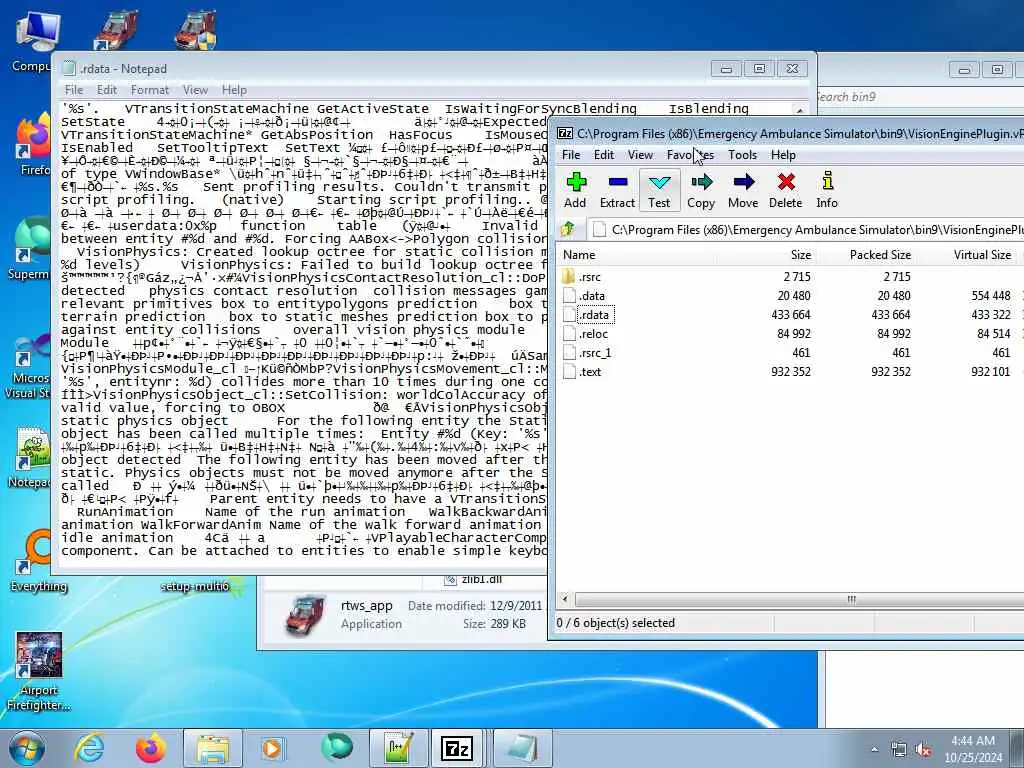Image resolution: width=1024 pixels, height=768 pixels.
Task: Select the .text file entry
Action: pos(583,372)
